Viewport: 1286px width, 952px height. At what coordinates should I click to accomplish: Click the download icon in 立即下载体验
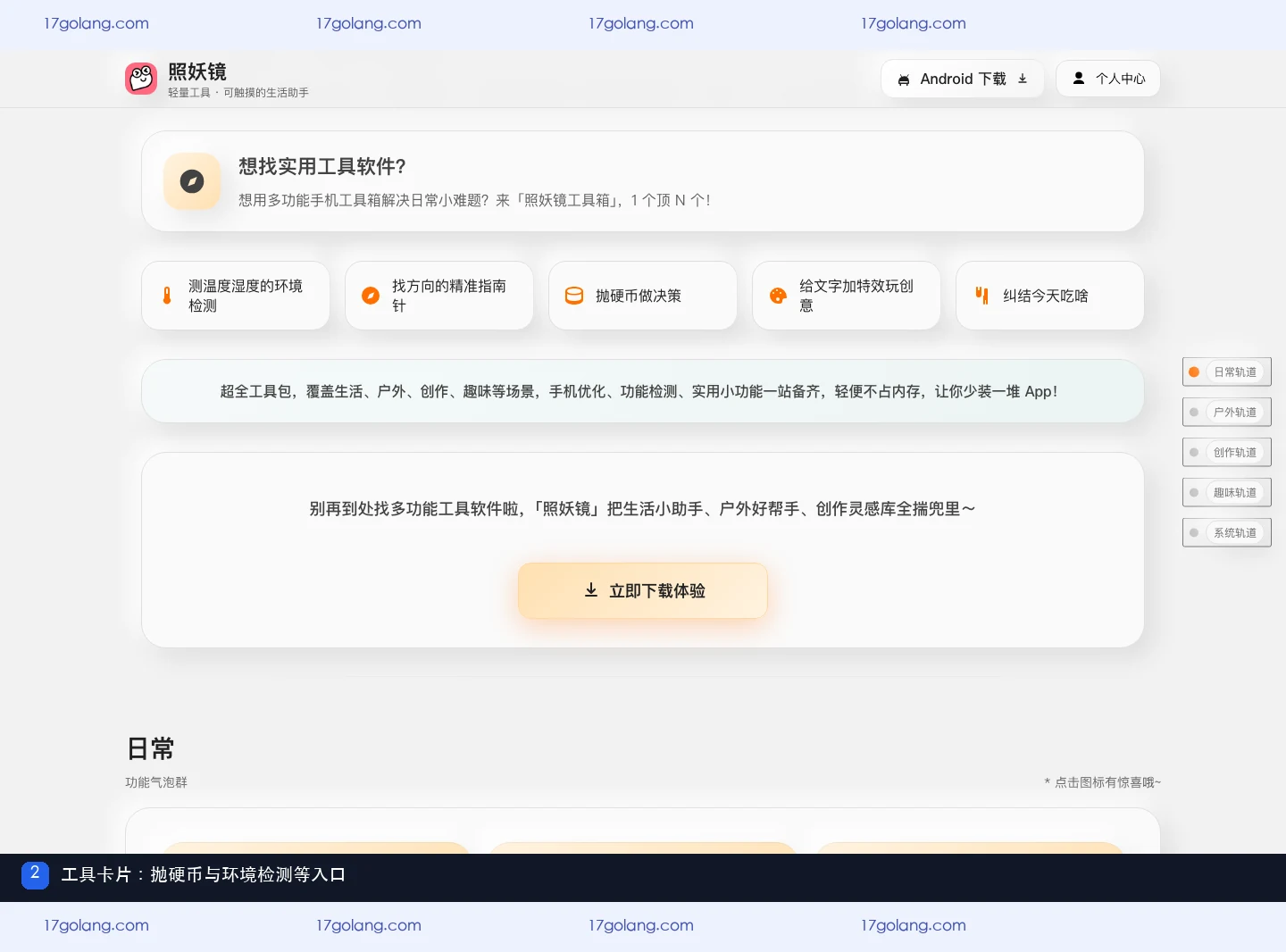pyautogui.click(x=591, y=590)
